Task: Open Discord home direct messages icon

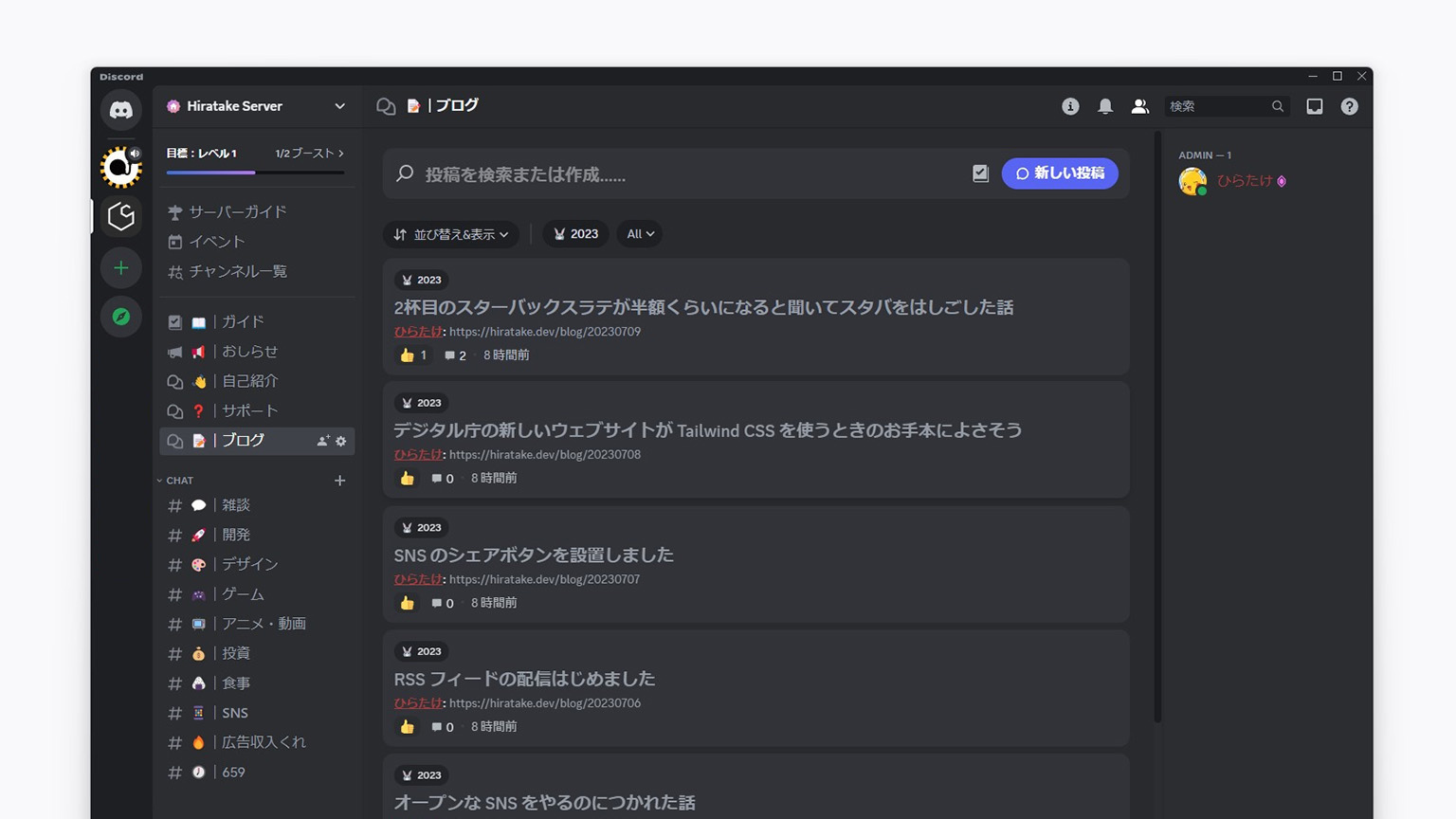Action: 120,110
